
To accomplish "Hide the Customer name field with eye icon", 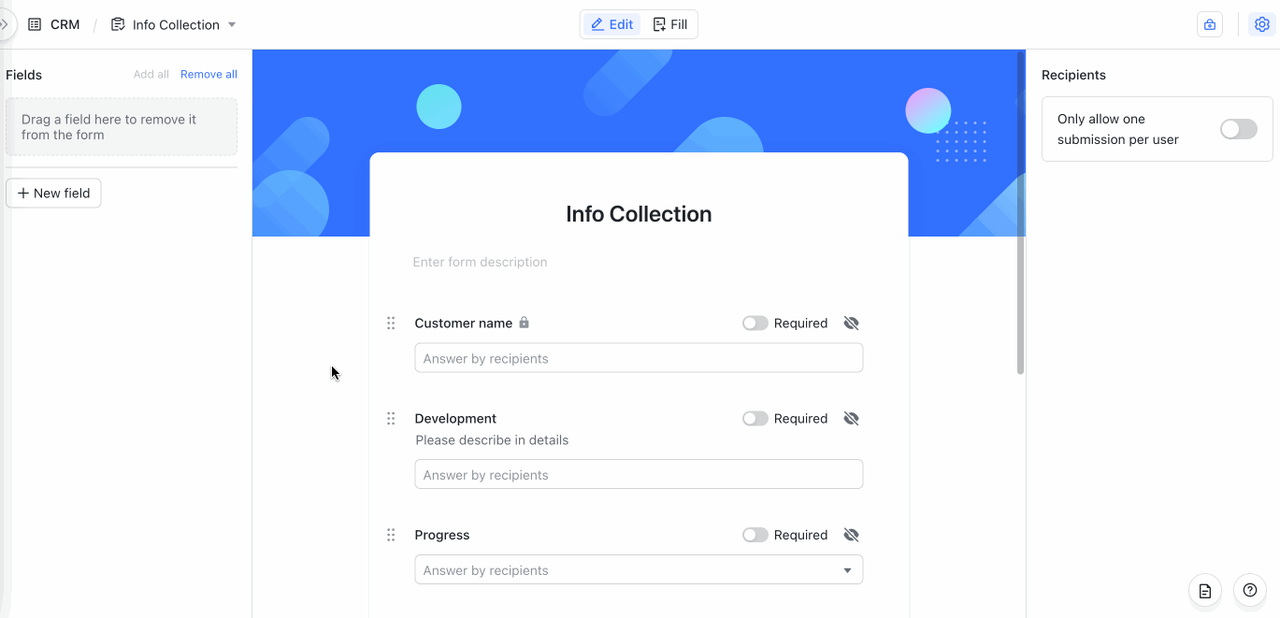I will pos(851,323).
